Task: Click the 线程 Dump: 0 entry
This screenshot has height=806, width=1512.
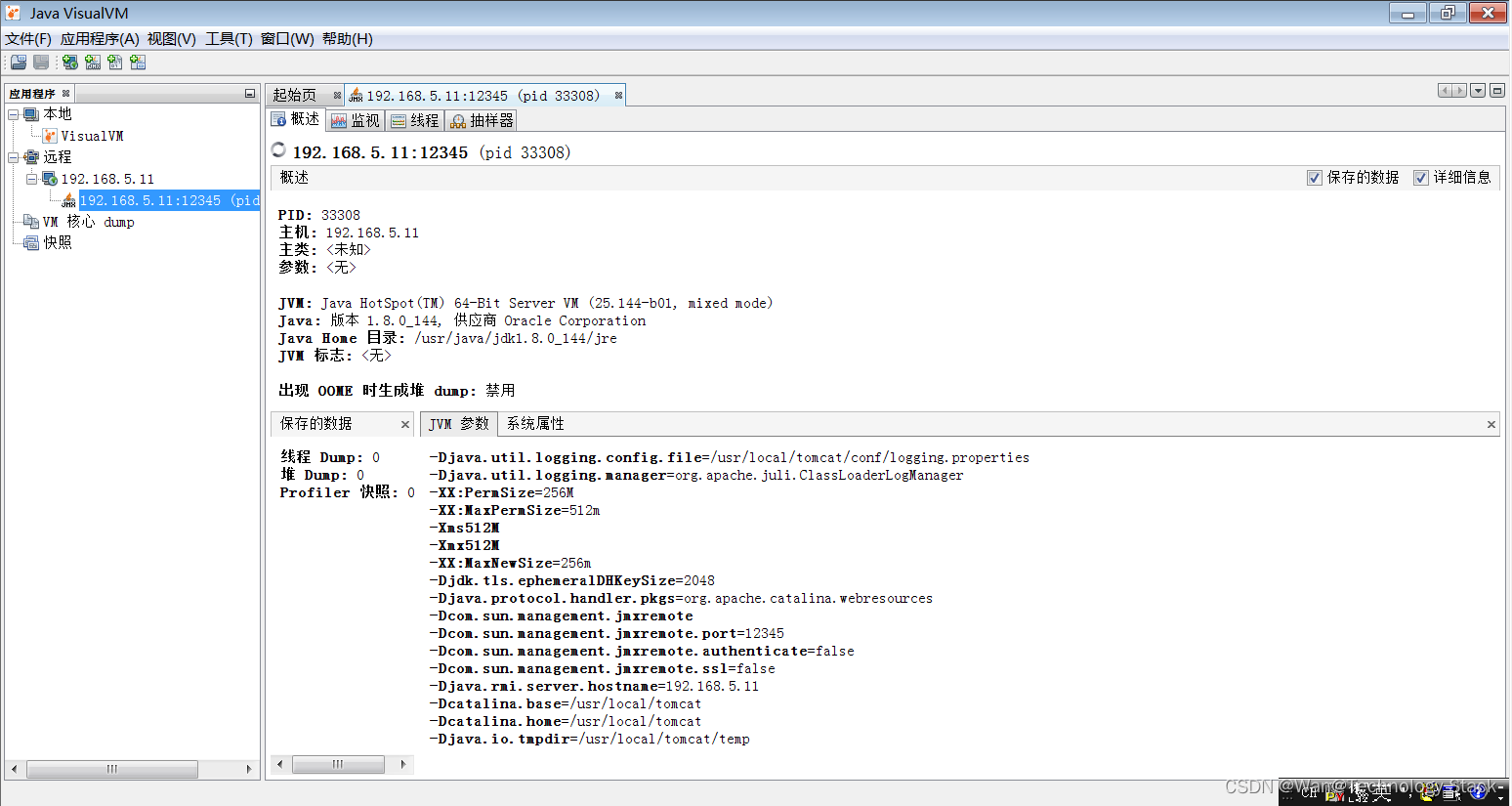Action: (x=330, y=457)
